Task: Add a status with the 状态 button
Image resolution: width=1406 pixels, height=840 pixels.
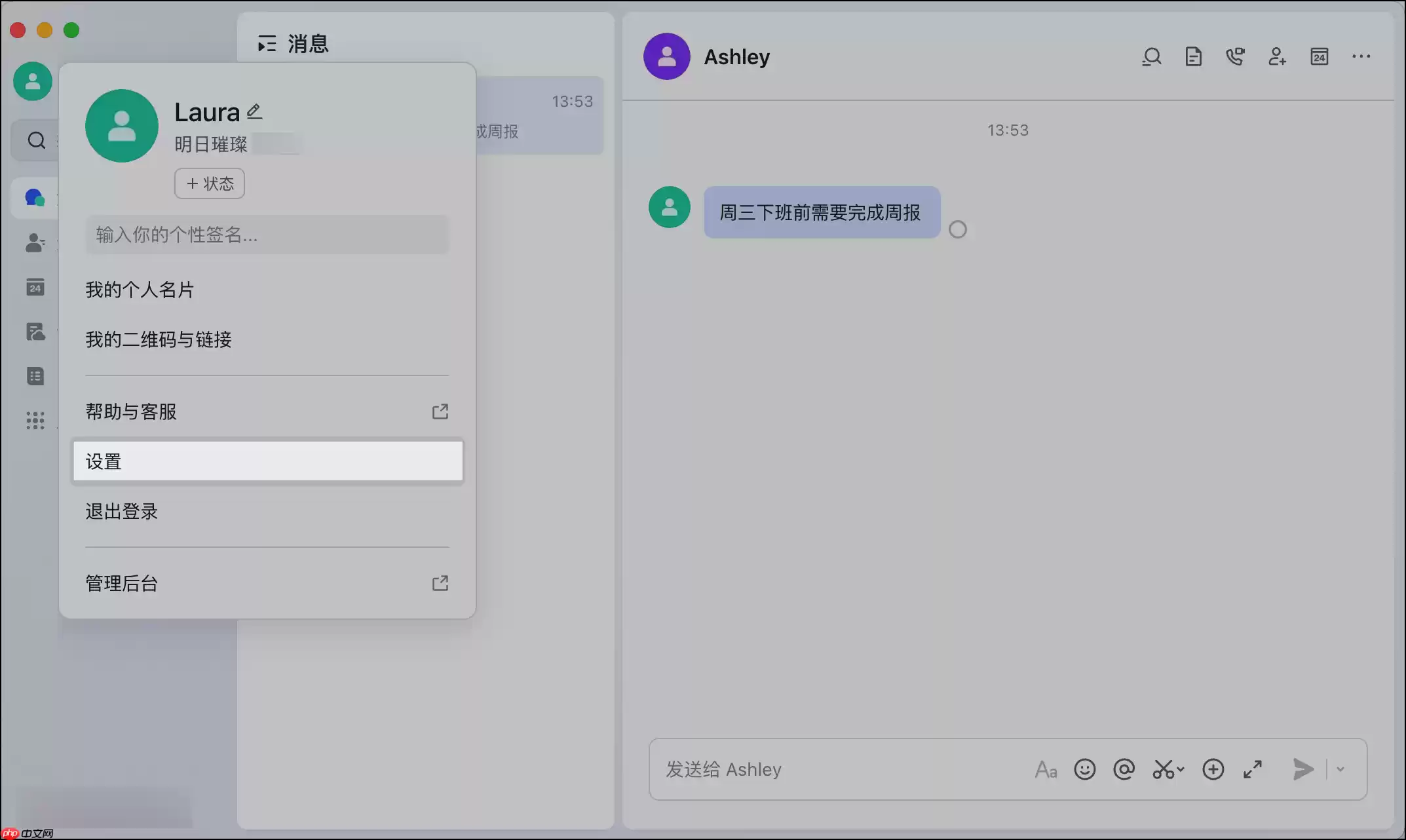Action: [x=209, y=183]
